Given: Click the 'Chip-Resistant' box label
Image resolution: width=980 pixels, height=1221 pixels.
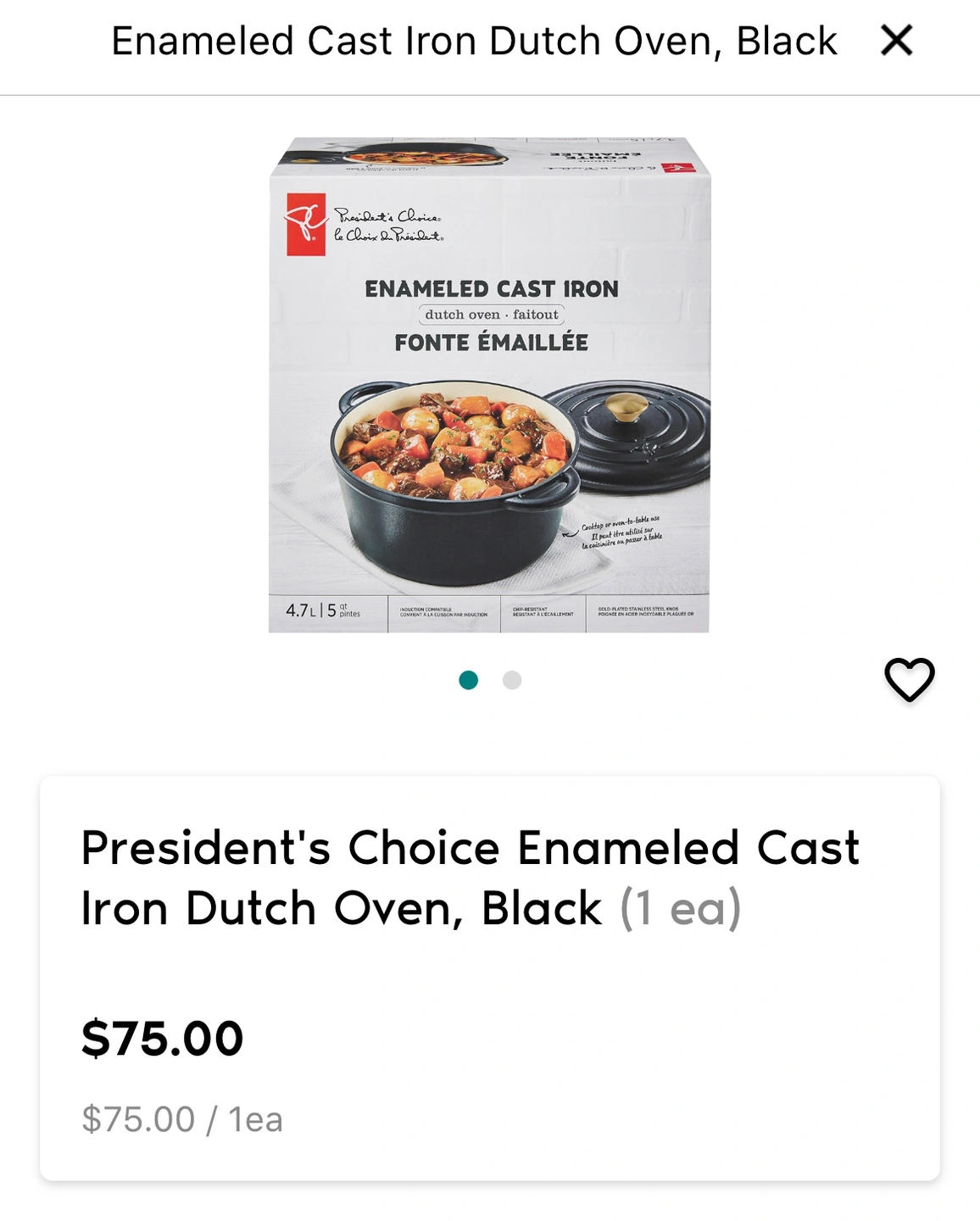Looking at the screenshot, I should tap(543, 612).
